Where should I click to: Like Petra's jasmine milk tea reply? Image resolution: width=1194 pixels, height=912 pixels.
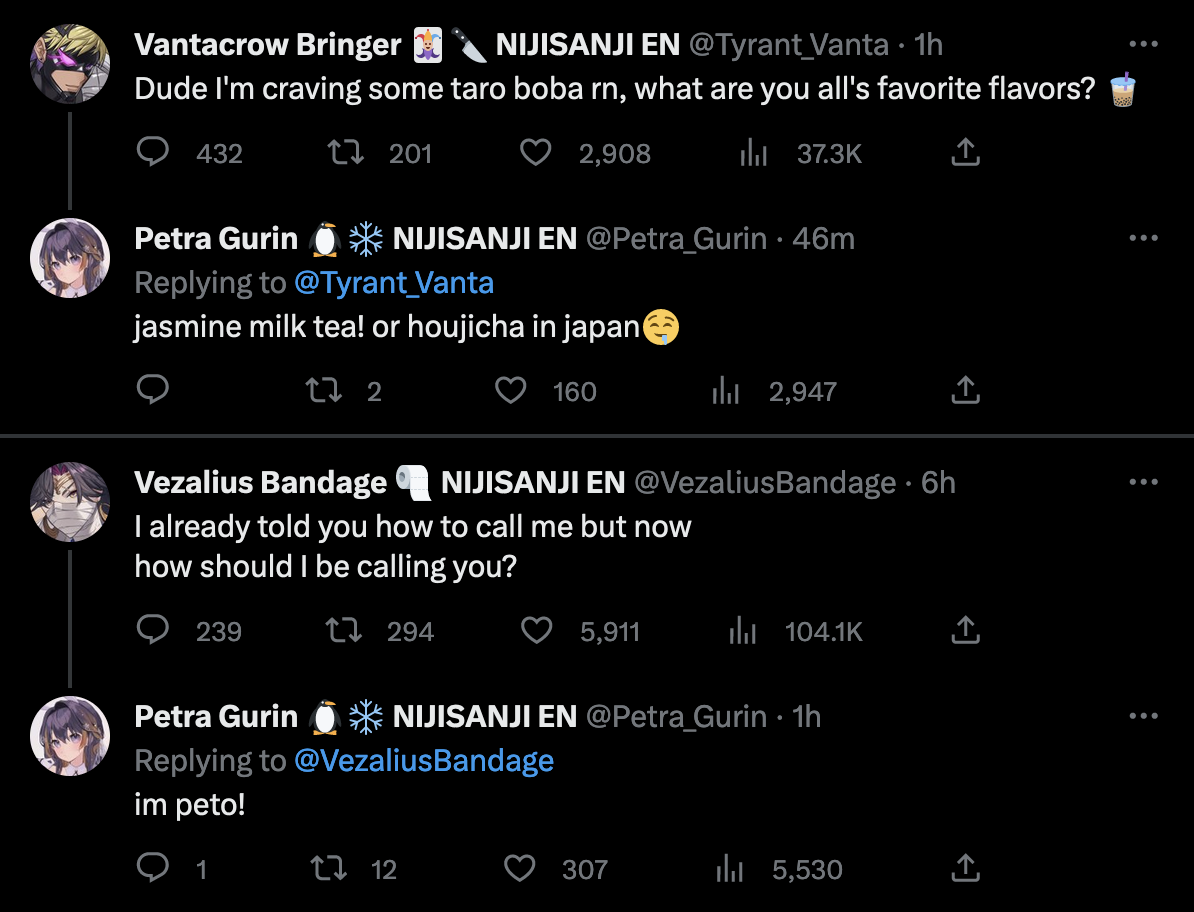511,390
